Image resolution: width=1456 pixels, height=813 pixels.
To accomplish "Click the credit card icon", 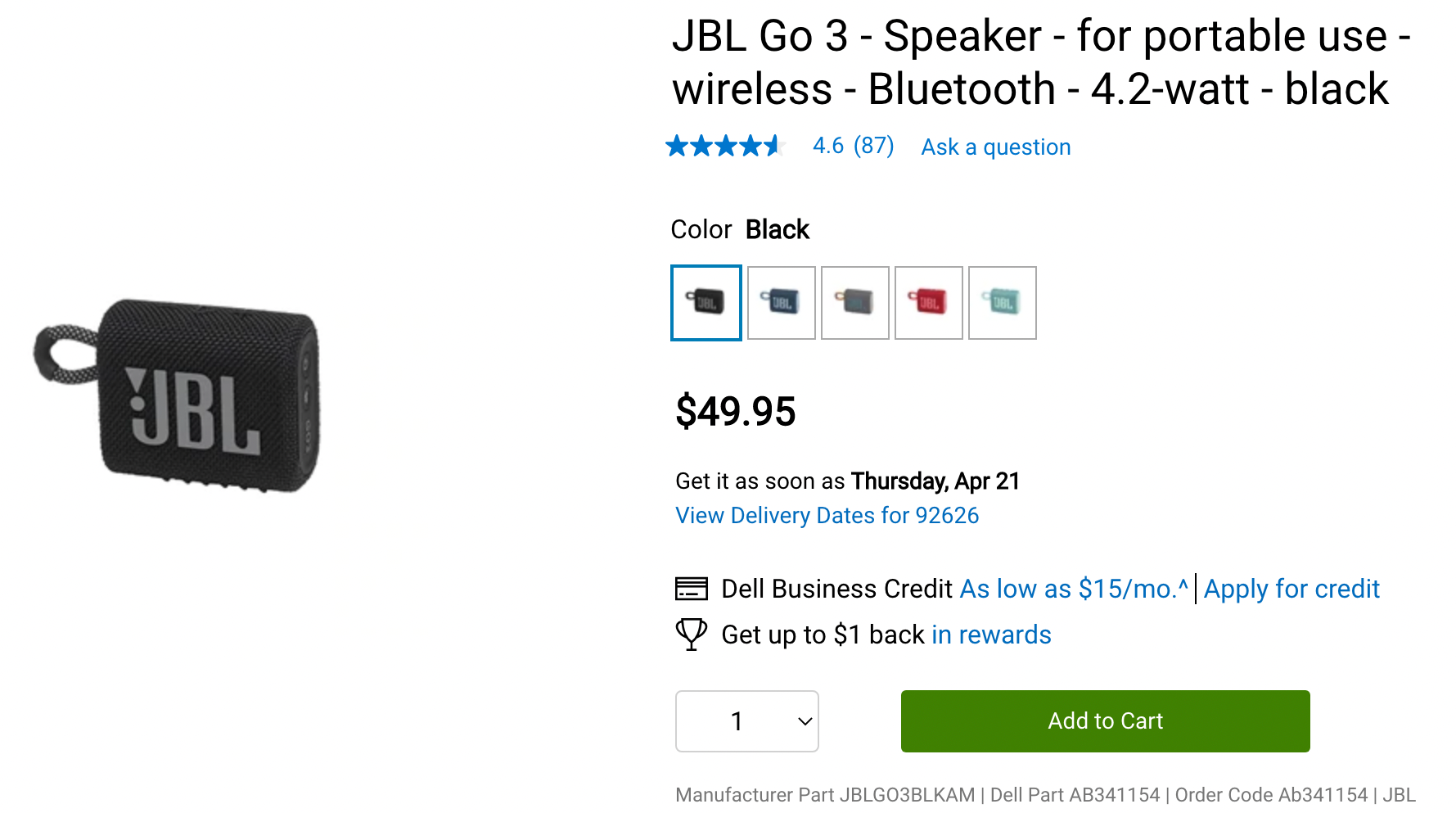I will (691, 589).
